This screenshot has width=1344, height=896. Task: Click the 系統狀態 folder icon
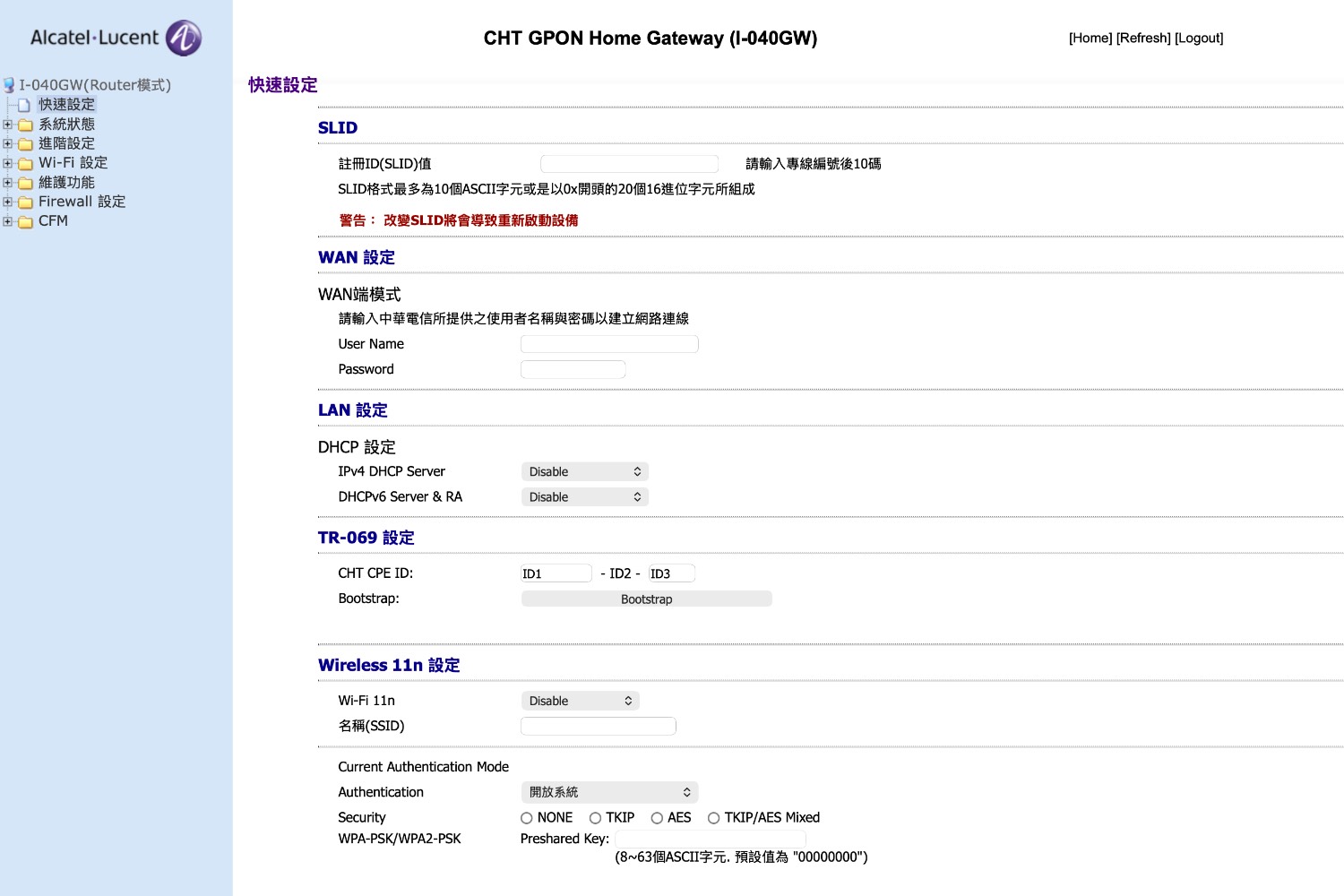tap(26, 125)
